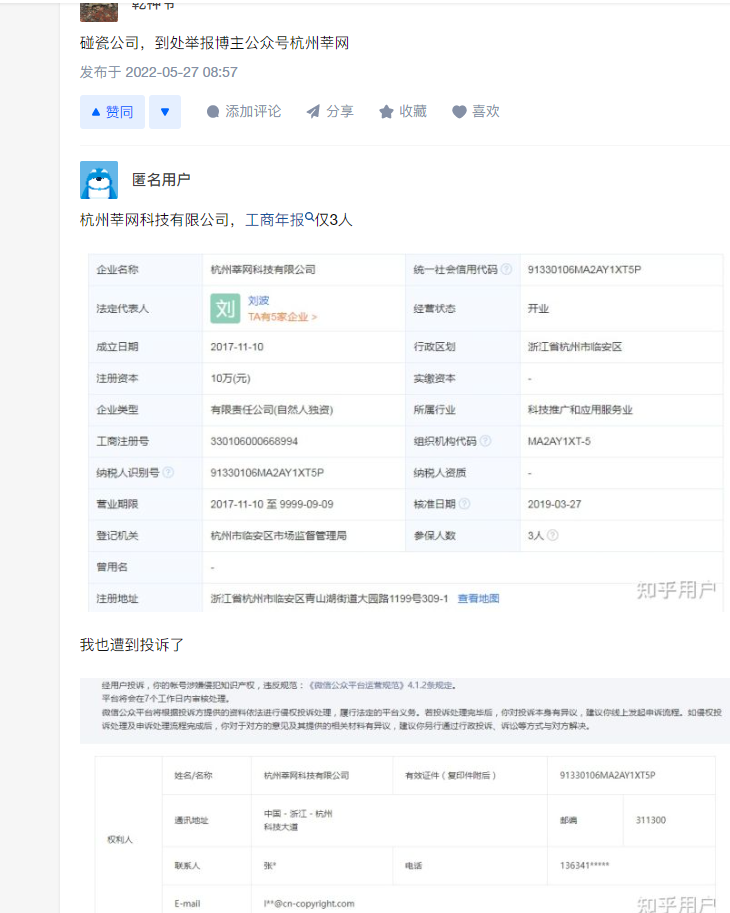
Task: Click publish date 发布于 2022-05-27 08:57
Action: pos(159,72)
